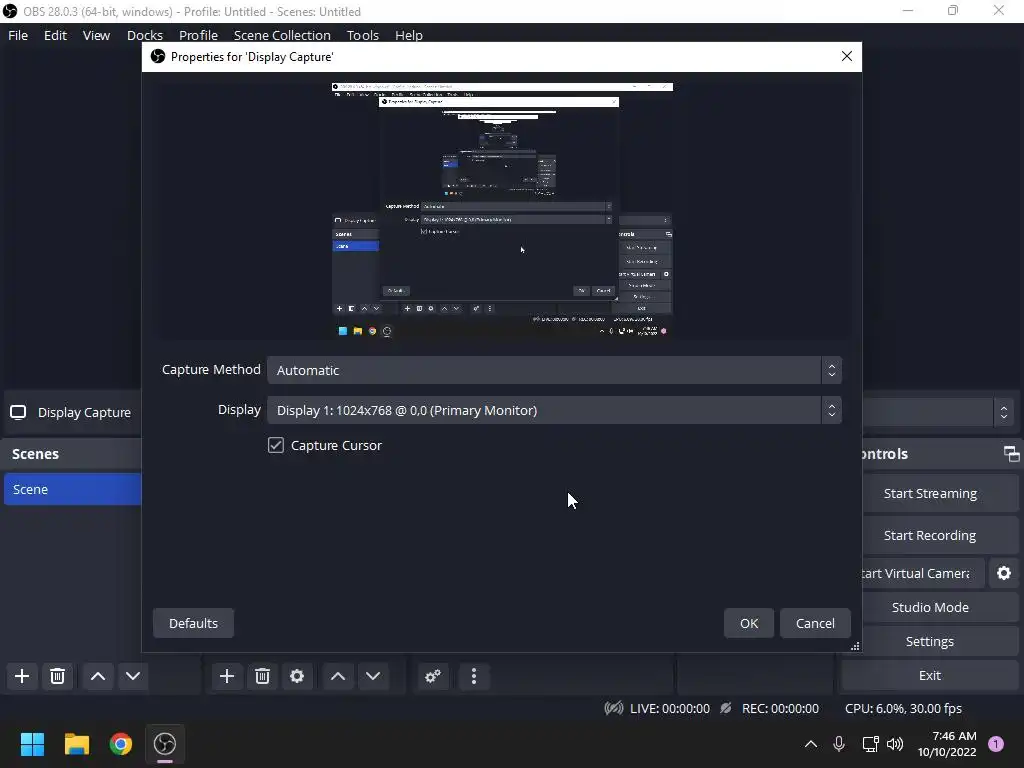Cancel the Display Capture properties
The width and height of the screenshot is (1024, 768).
815,623
